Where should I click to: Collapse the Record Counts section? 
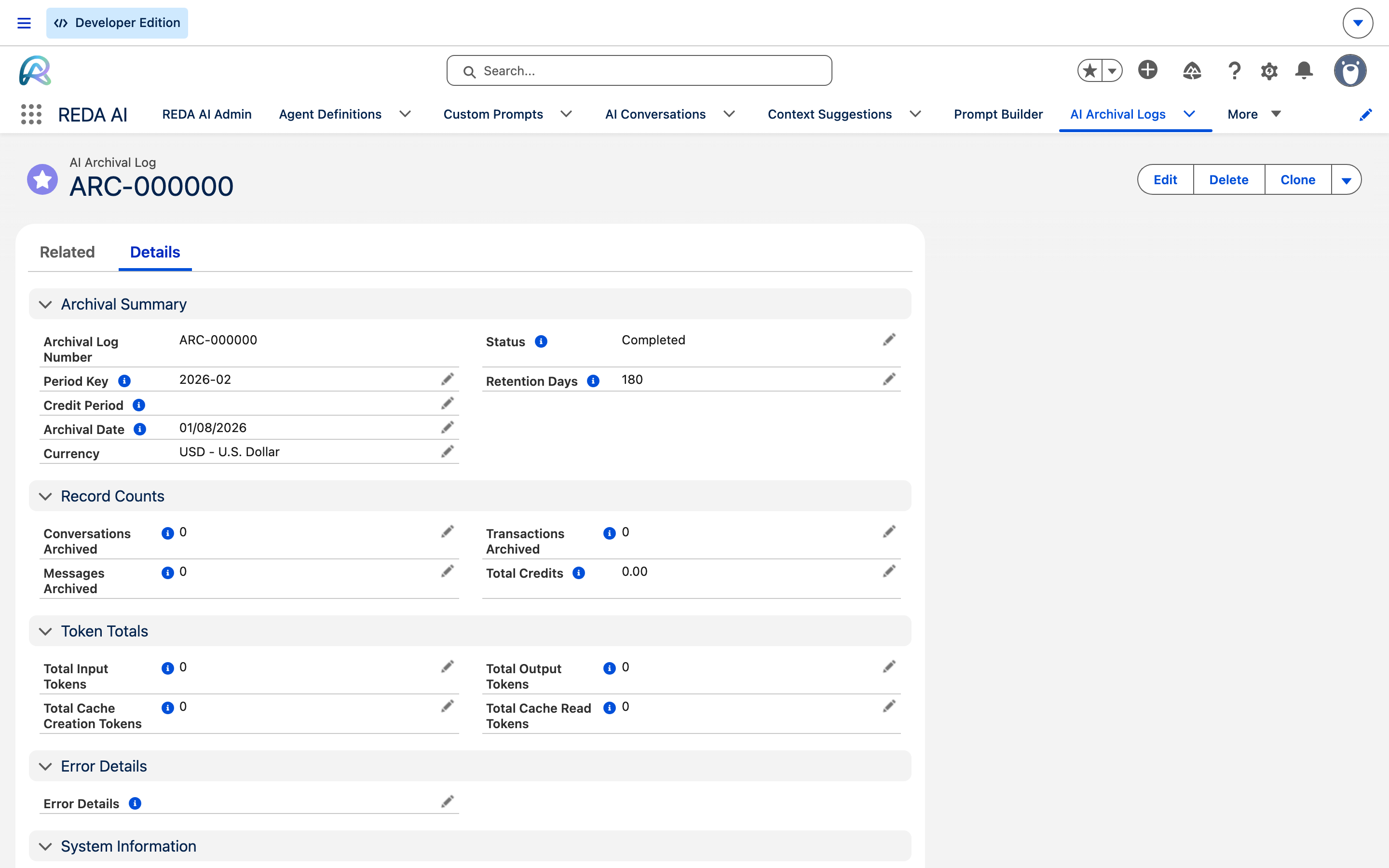(x=45, y=496)
